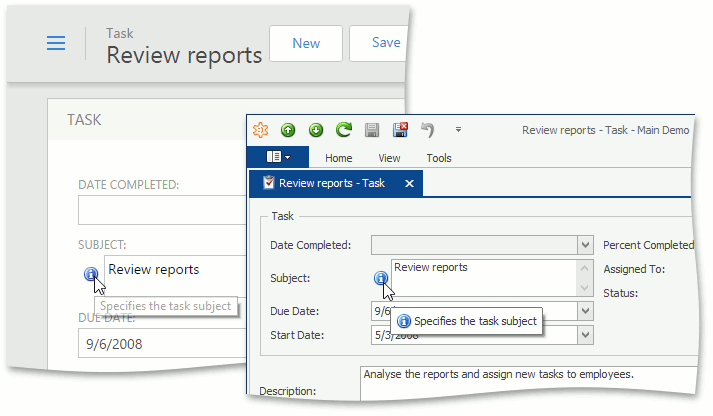
Task: Expand the Due Date dropdown arrow
Action: [585, 311]
